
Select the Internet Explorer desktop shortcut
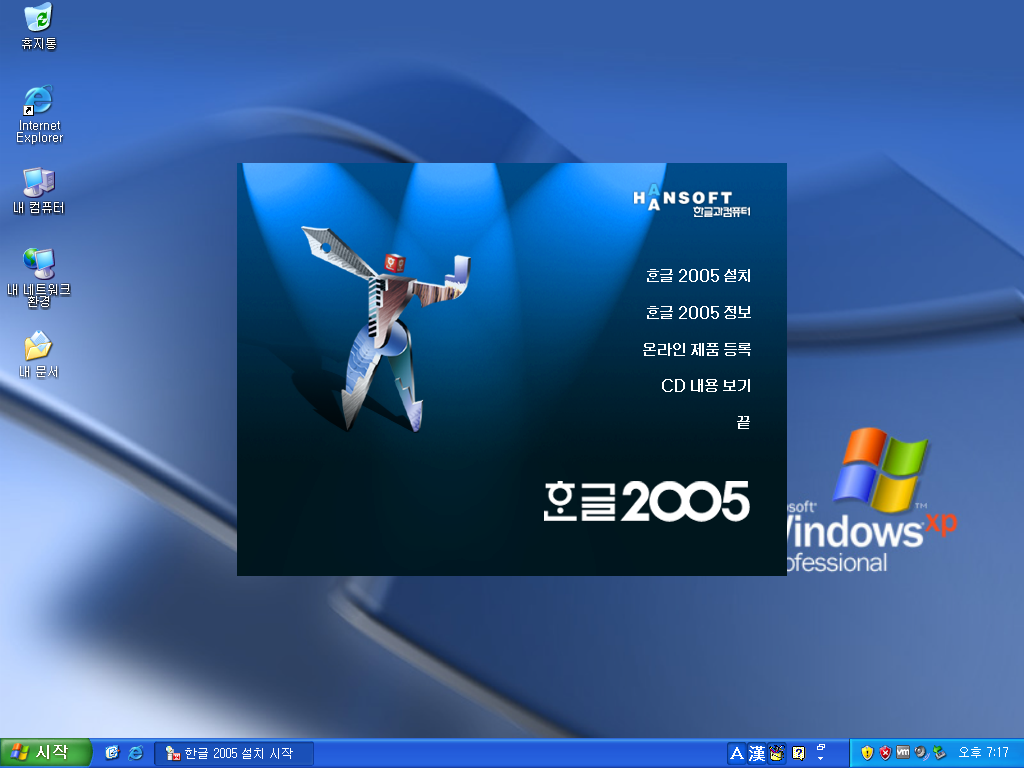click(x=39, y=114)
